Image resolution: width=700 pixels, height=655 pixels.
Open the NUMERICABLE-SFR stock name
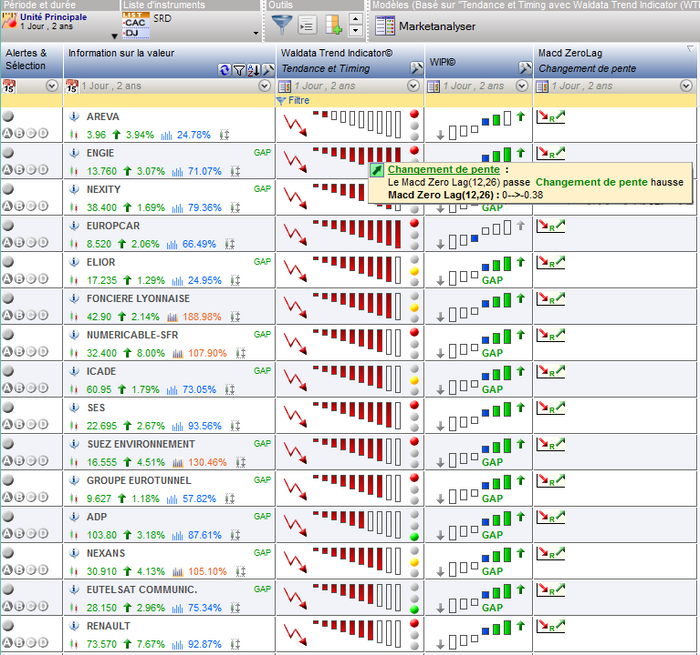click(x=132, y=335)
